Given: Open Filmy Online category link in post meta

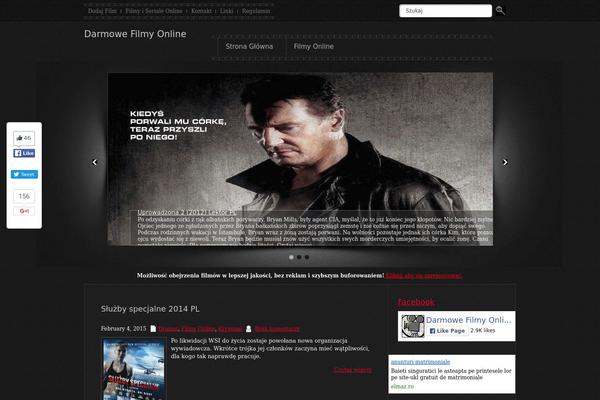Looking at the screenshot, I should coord(198,329).
